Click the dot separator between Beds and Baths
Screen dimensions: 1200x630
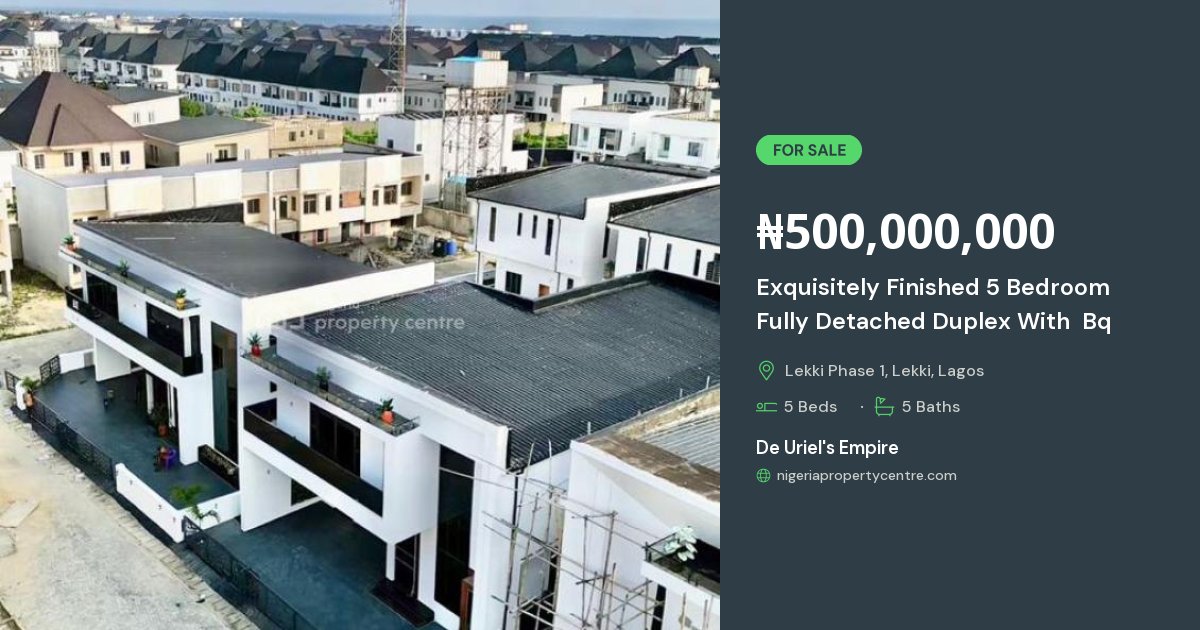coord(861,407)
